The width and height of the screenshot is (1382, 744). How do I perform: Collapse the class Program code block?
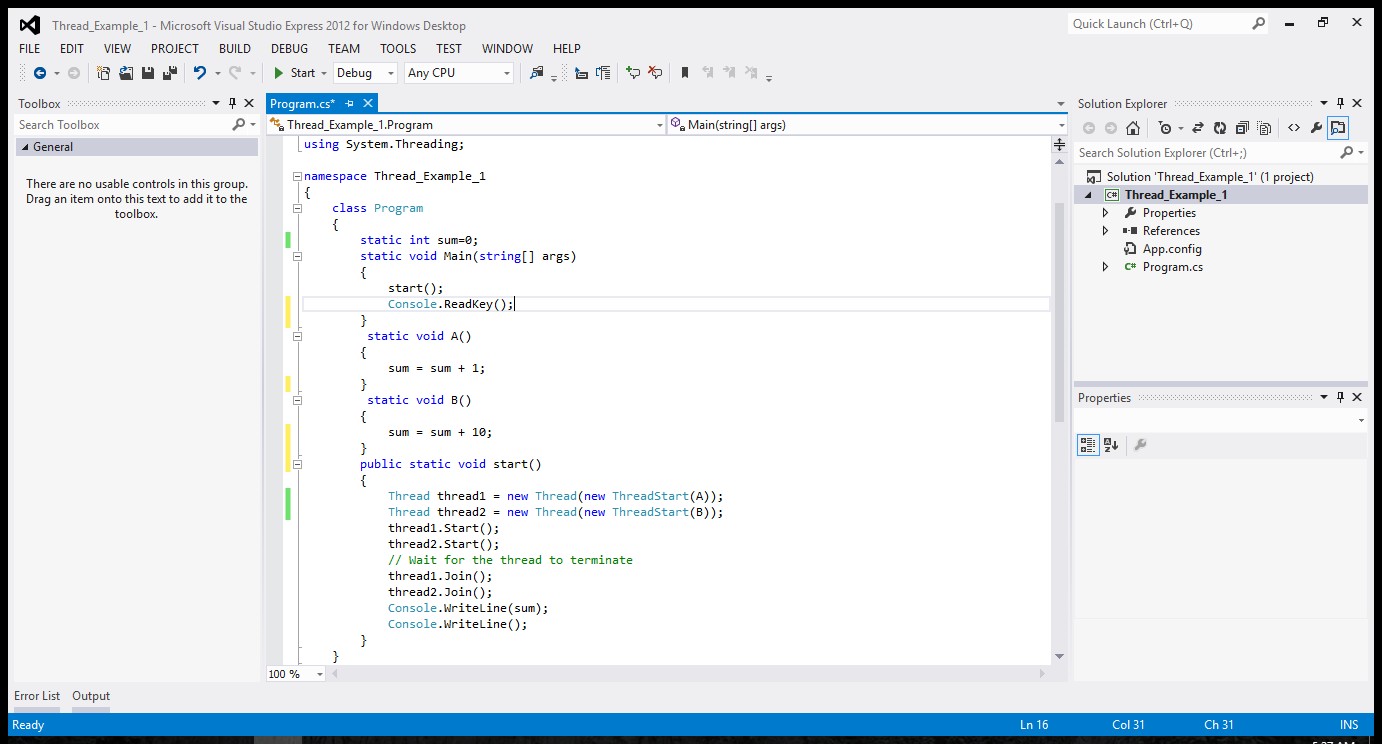pyautogui.click(x=297, y=208)
